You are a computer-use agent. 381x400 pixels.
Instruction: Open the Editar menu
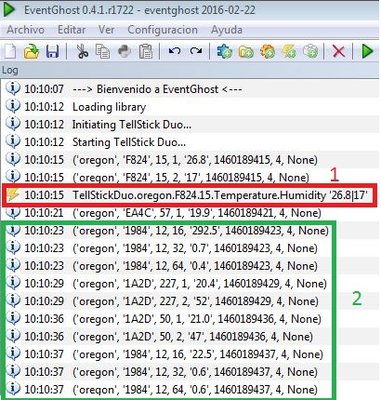pyautogui.click(x=71, y=30)
